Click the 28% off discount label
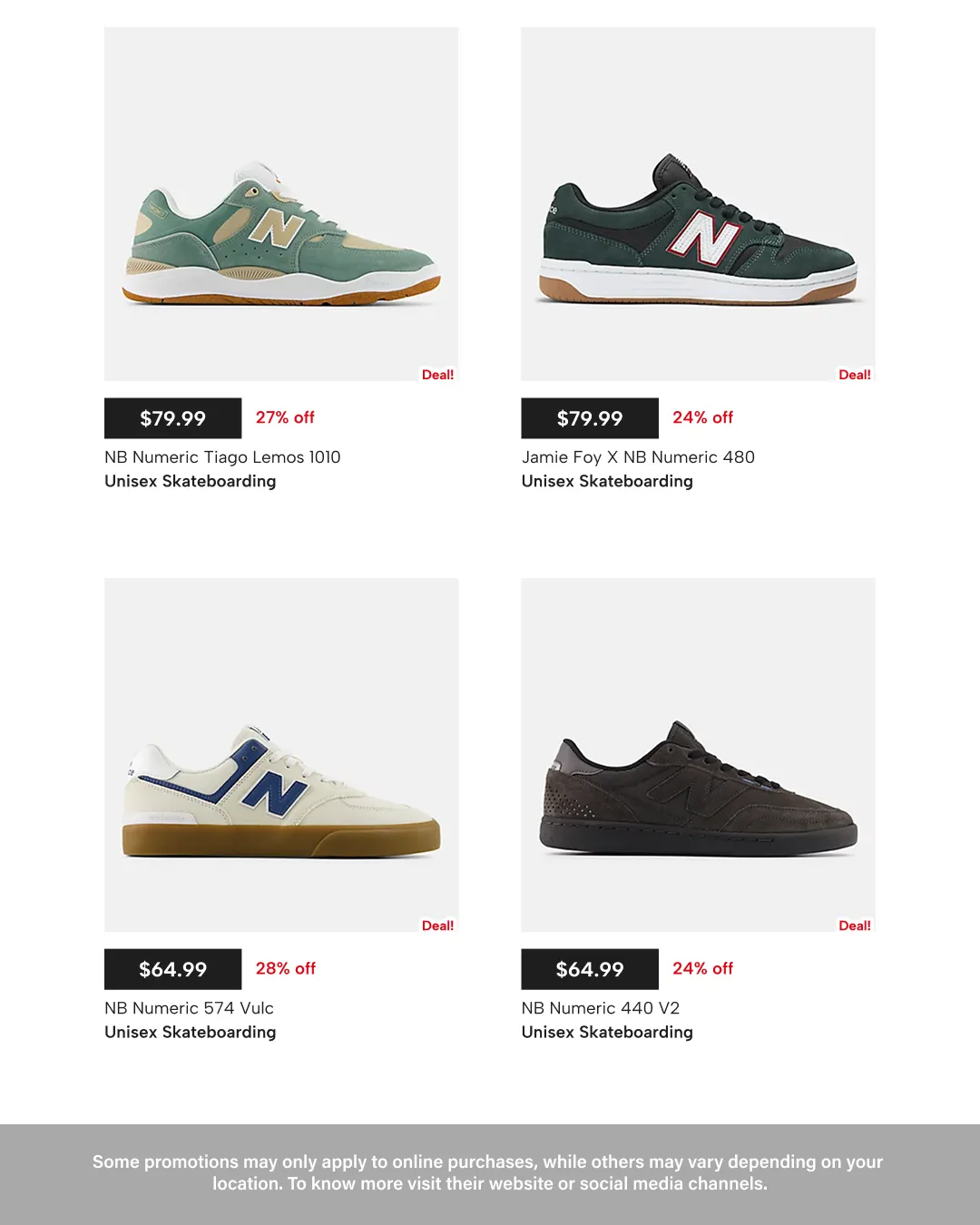This screenshot has height=1225, width=980. [x=286, y=968]
